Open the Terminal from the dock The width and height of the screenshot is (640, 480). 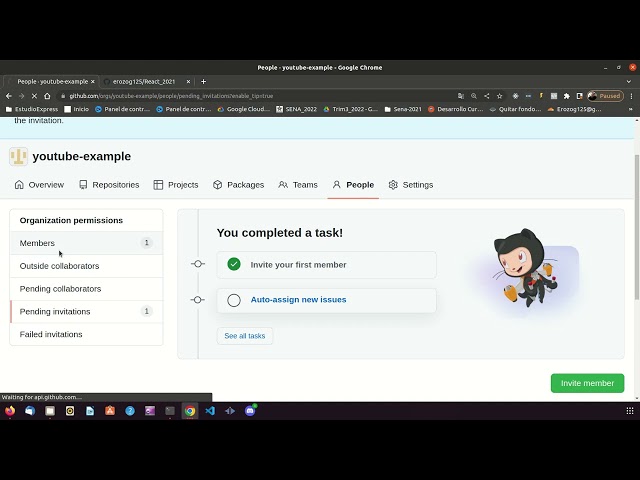click(x=170, y=411)
